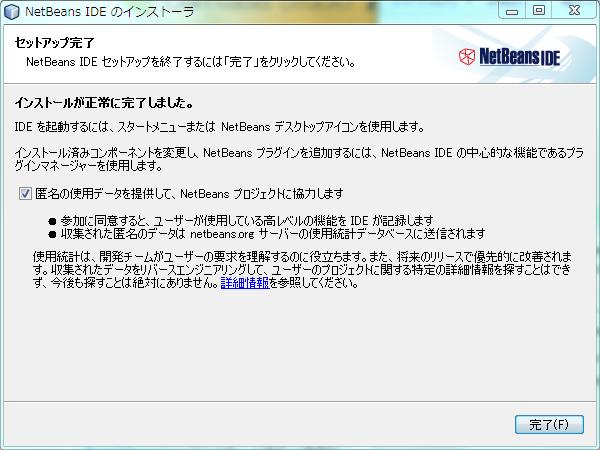
Task: Close the NetBeans installer window
Action: click(574, 10)
